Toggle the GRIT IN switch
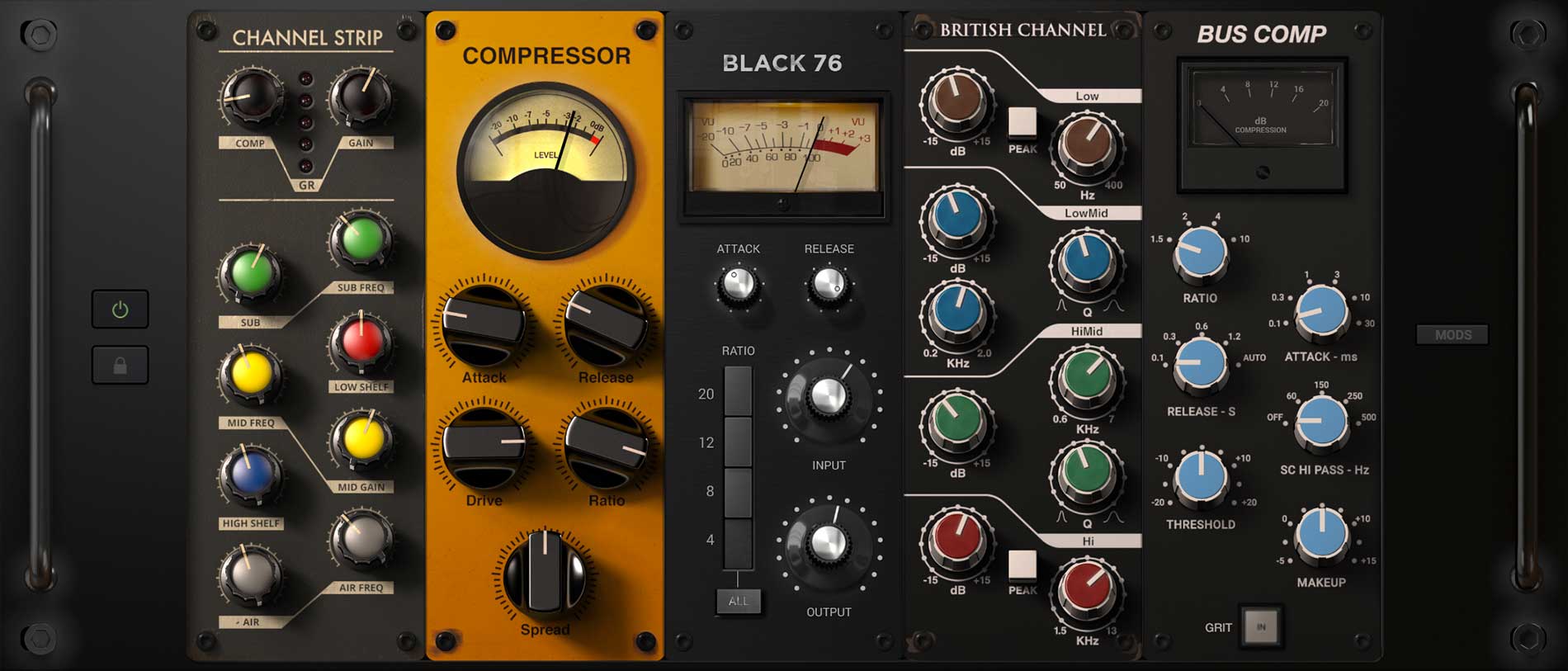The image size is (1568, 671). point(1261,626)
